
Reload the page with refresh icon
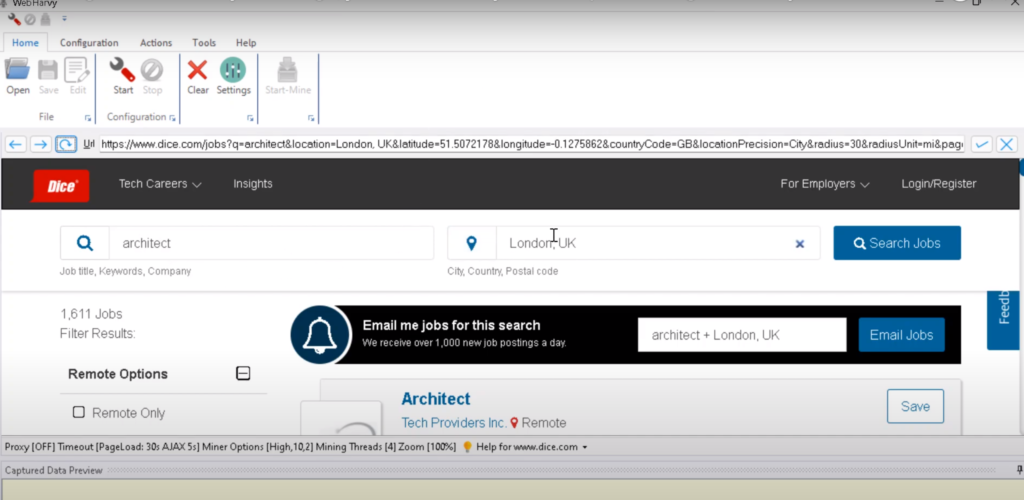point(66,144)
